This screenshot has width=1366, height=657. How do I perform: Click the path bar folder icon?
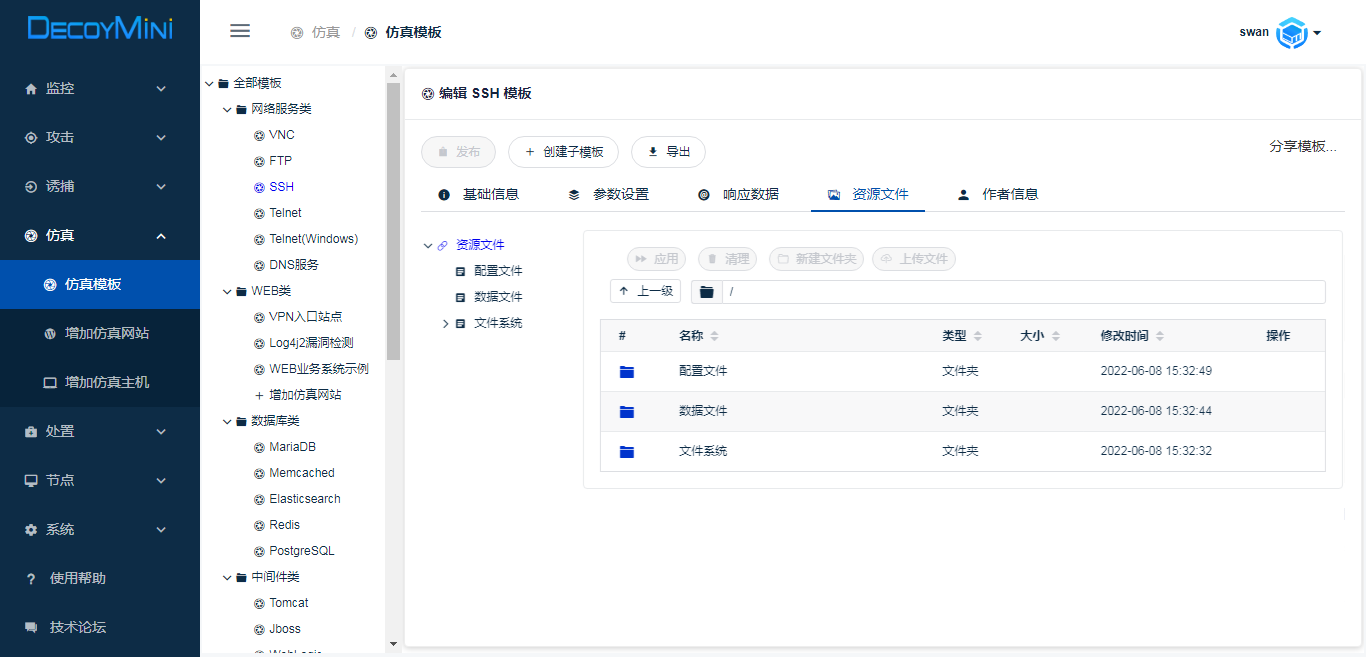(x=707, y=292)
